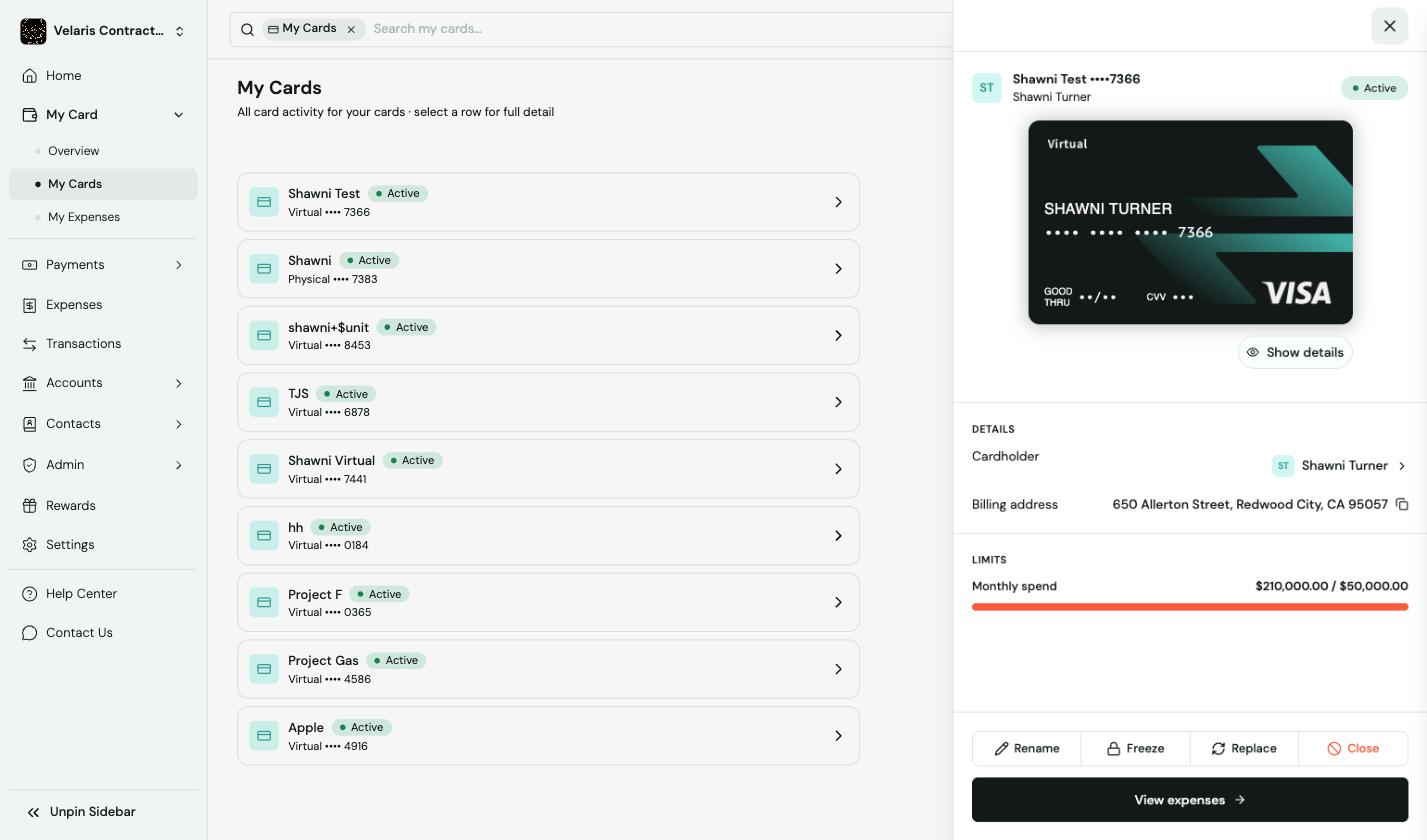The image size is (1427, 840).
Task: Remove the My Cards search filter
Action: click(351, 29)
